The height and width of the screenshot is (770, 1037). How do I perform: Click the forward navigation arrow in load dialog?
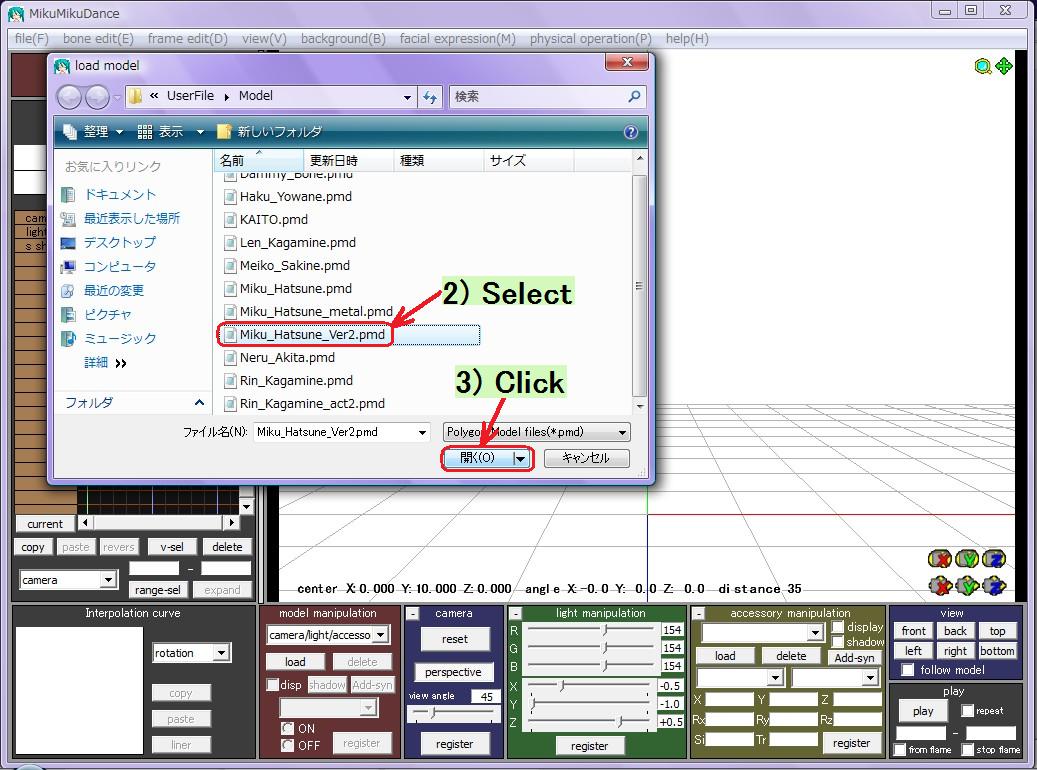pos(98,97)
